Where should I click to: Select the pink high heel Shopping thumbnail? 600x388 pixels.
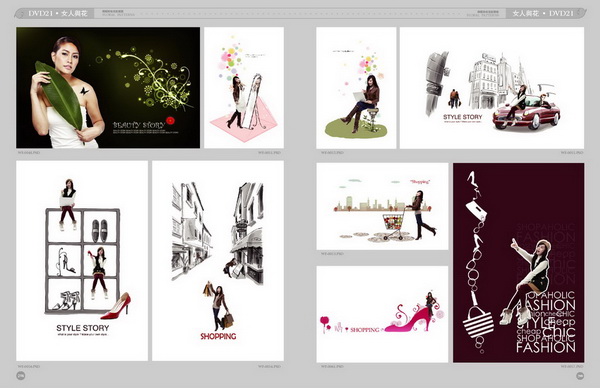(x=382, y=314)
